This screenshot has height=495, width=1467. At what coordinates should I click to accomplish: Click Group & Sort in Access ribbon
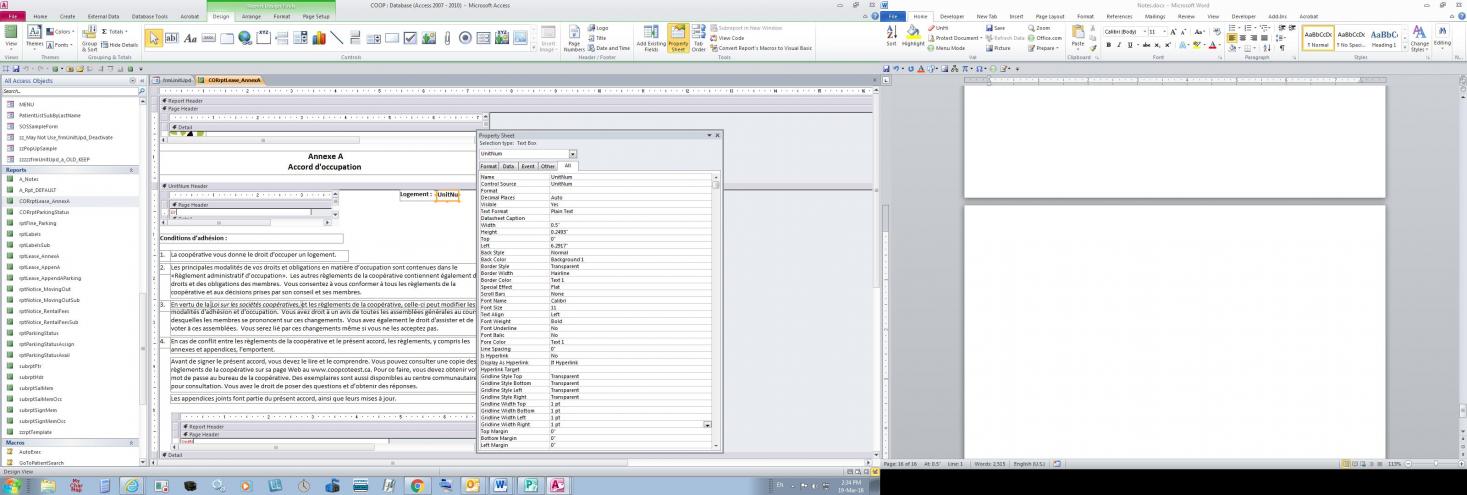click(90, 39)
